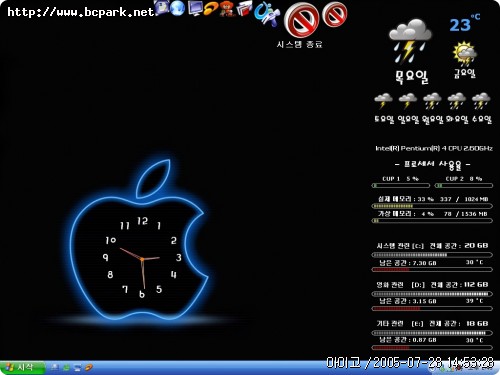Viewport: 500px width, 375px height.
Task: Click the 기타 관련 [E:] label
Action: pos(400,324)
